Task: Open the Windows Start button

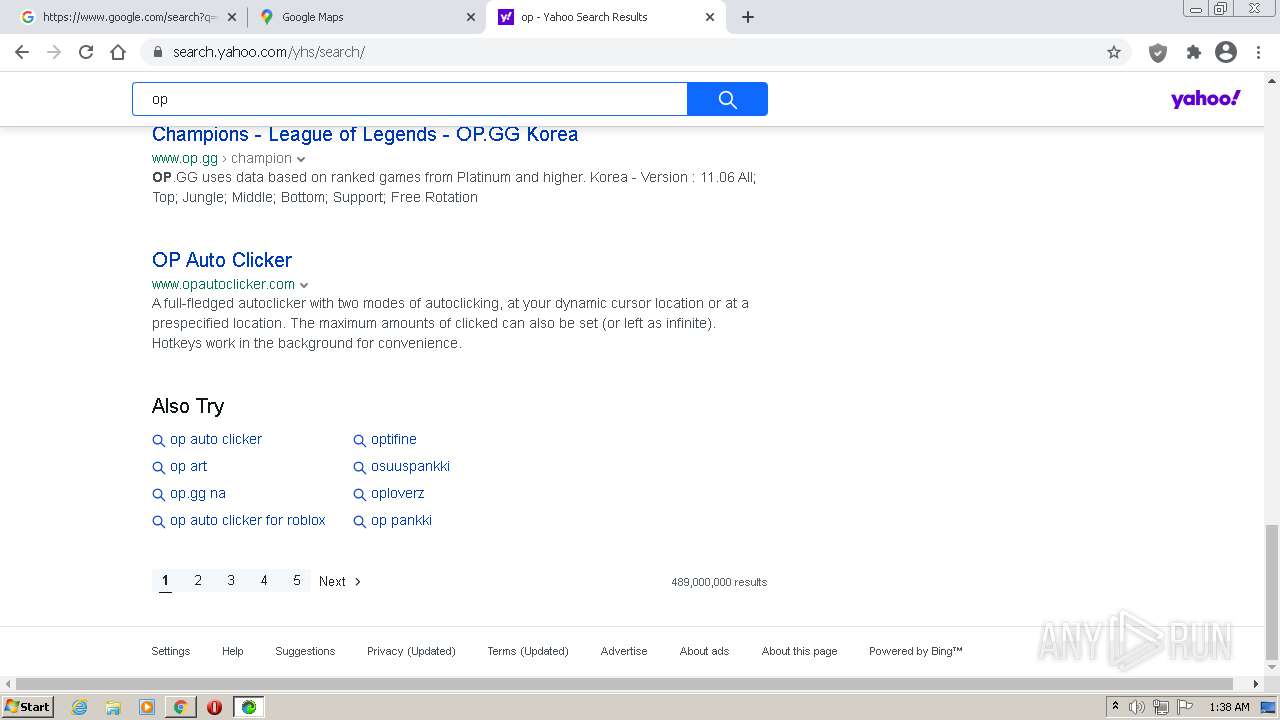Action: (x=28, y=707)
